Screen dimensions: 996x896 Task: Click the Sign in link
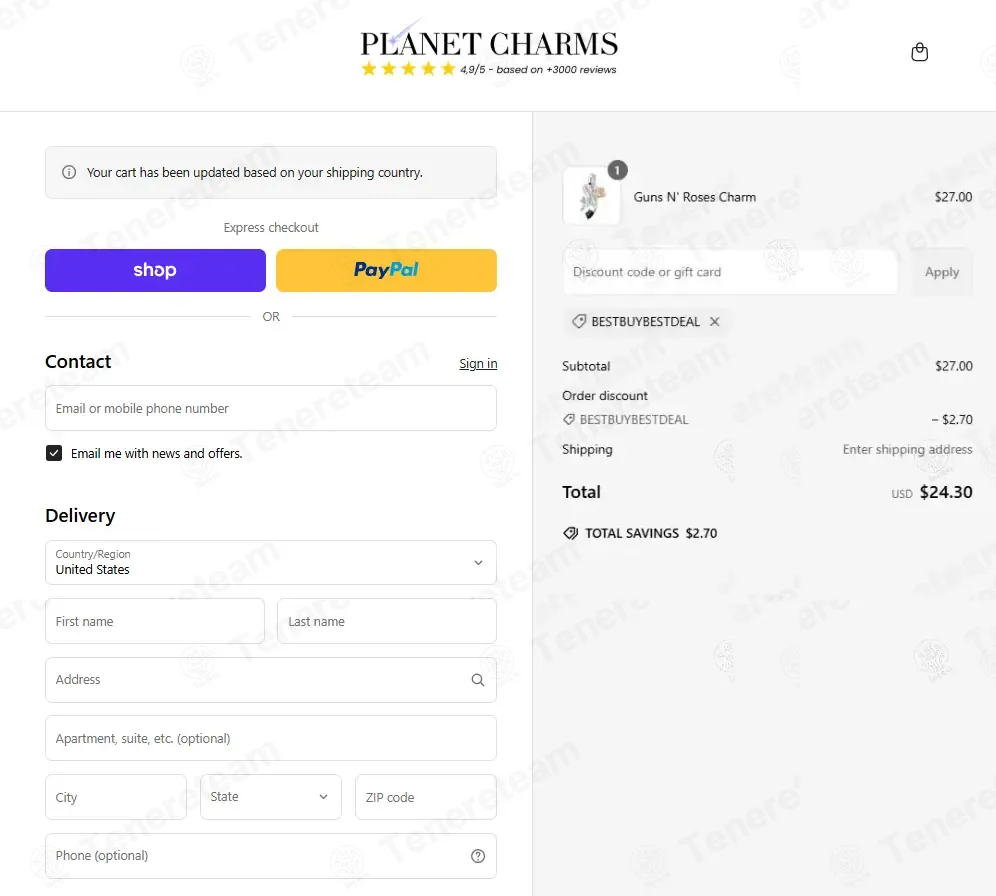(x=478, y=364)
